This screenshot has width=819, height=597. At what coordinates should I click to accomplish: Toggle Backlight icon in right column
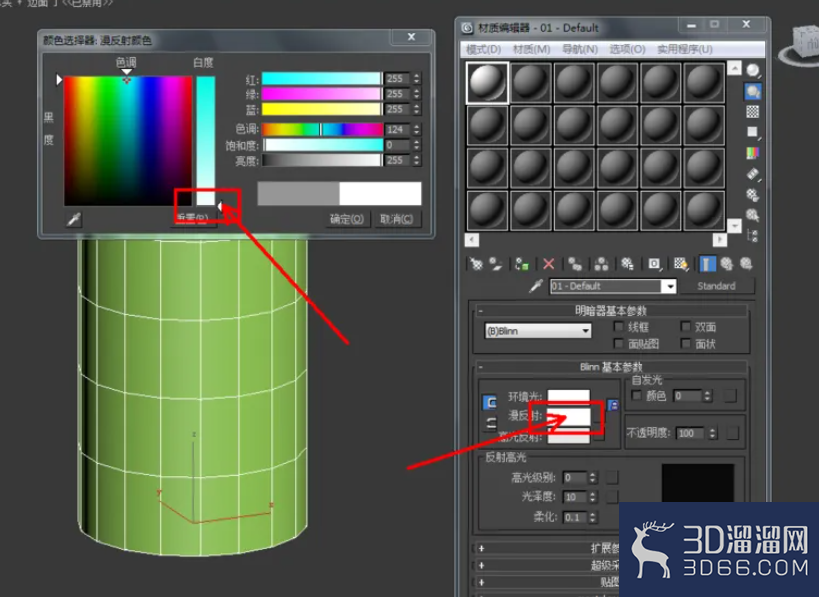pos(753,91)
